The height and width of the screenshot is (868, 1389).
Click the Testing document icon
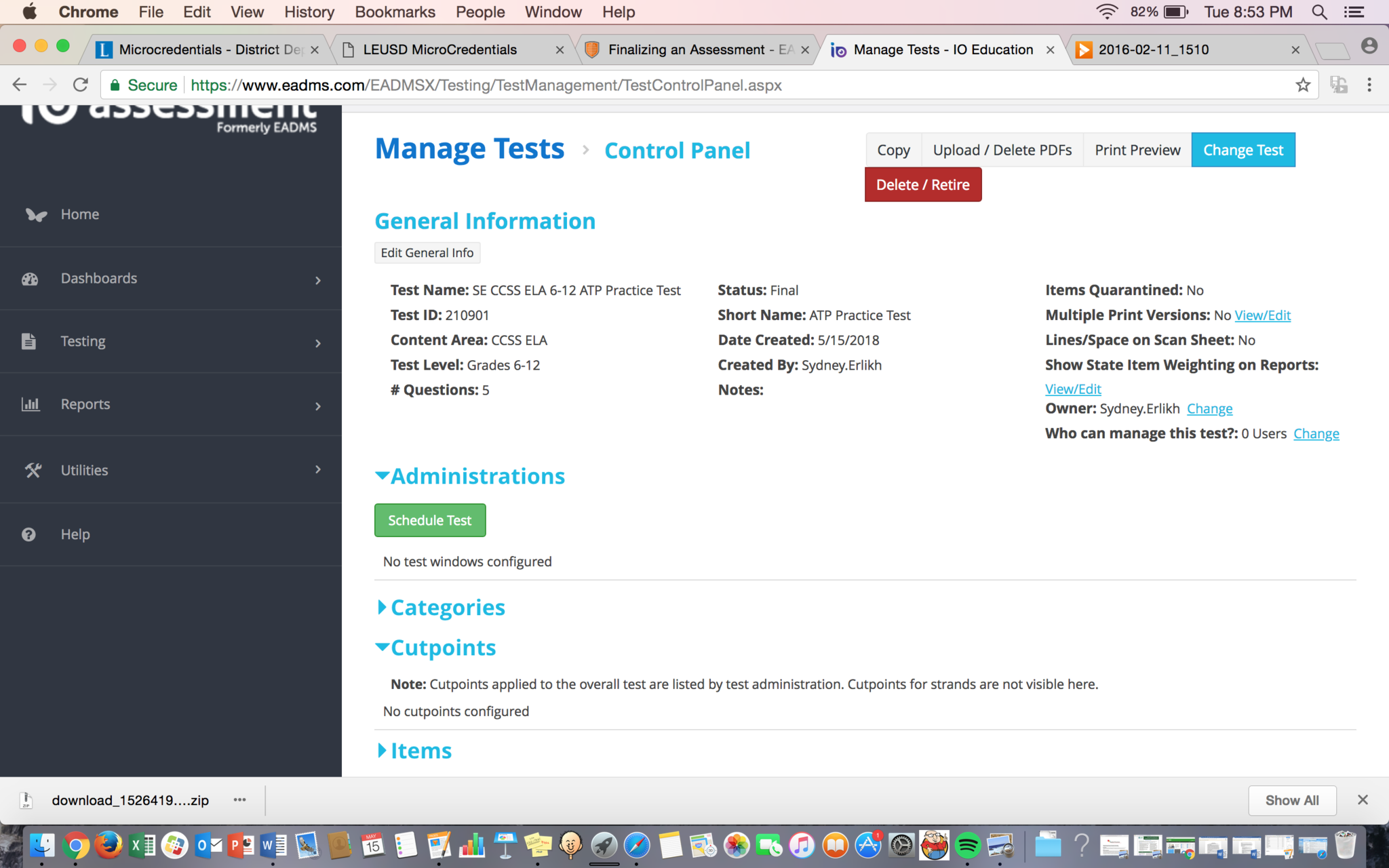(28, 341)
